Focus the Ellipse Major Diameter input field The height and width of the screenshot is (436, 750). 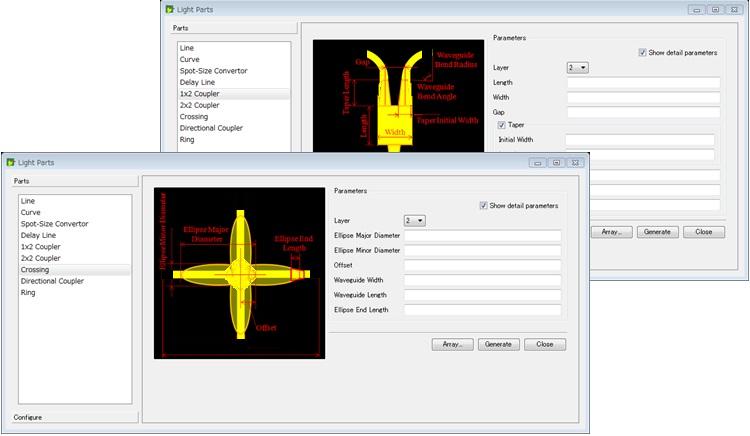tap(483, 236)
